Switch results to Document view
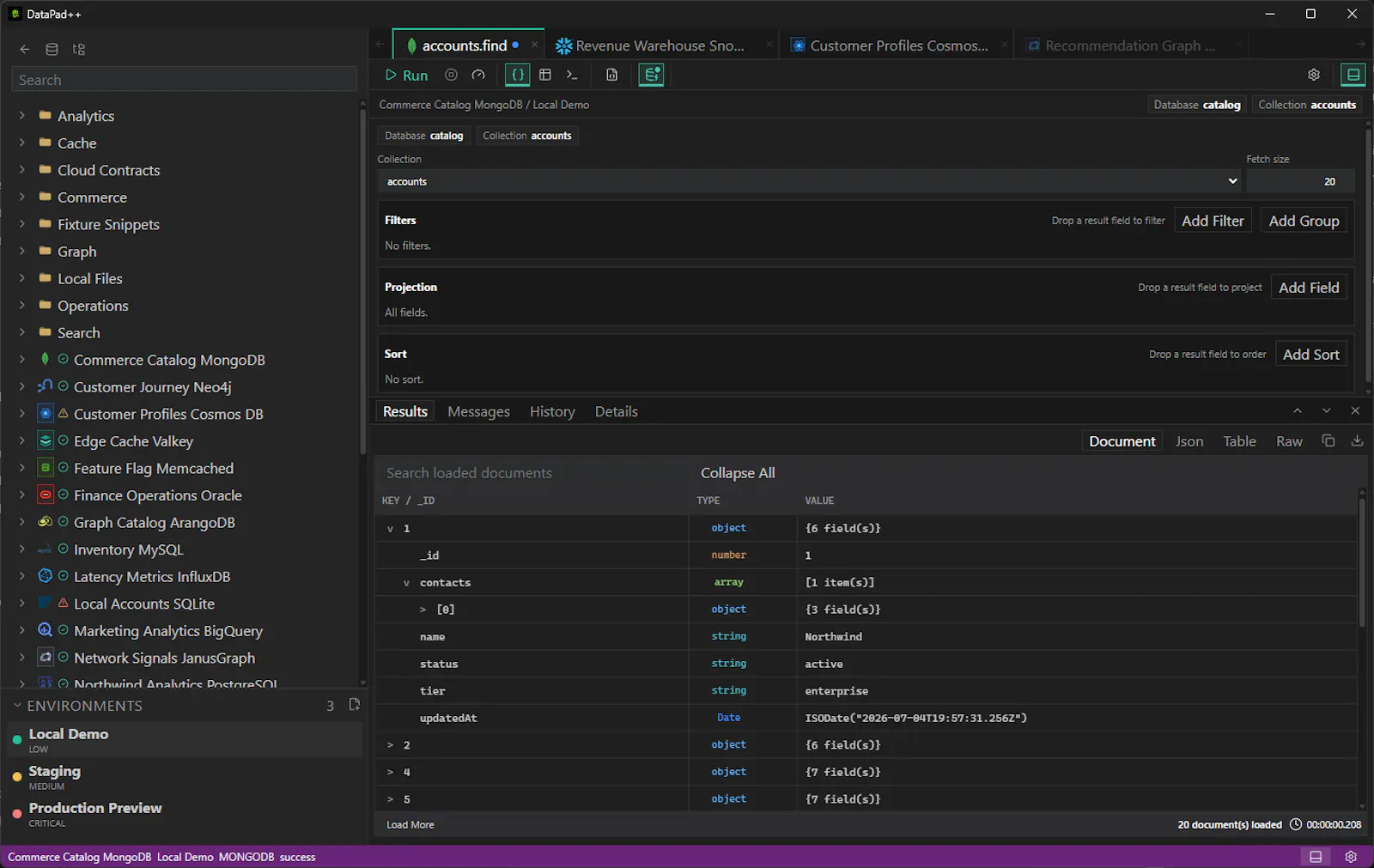 (1122, 441)
